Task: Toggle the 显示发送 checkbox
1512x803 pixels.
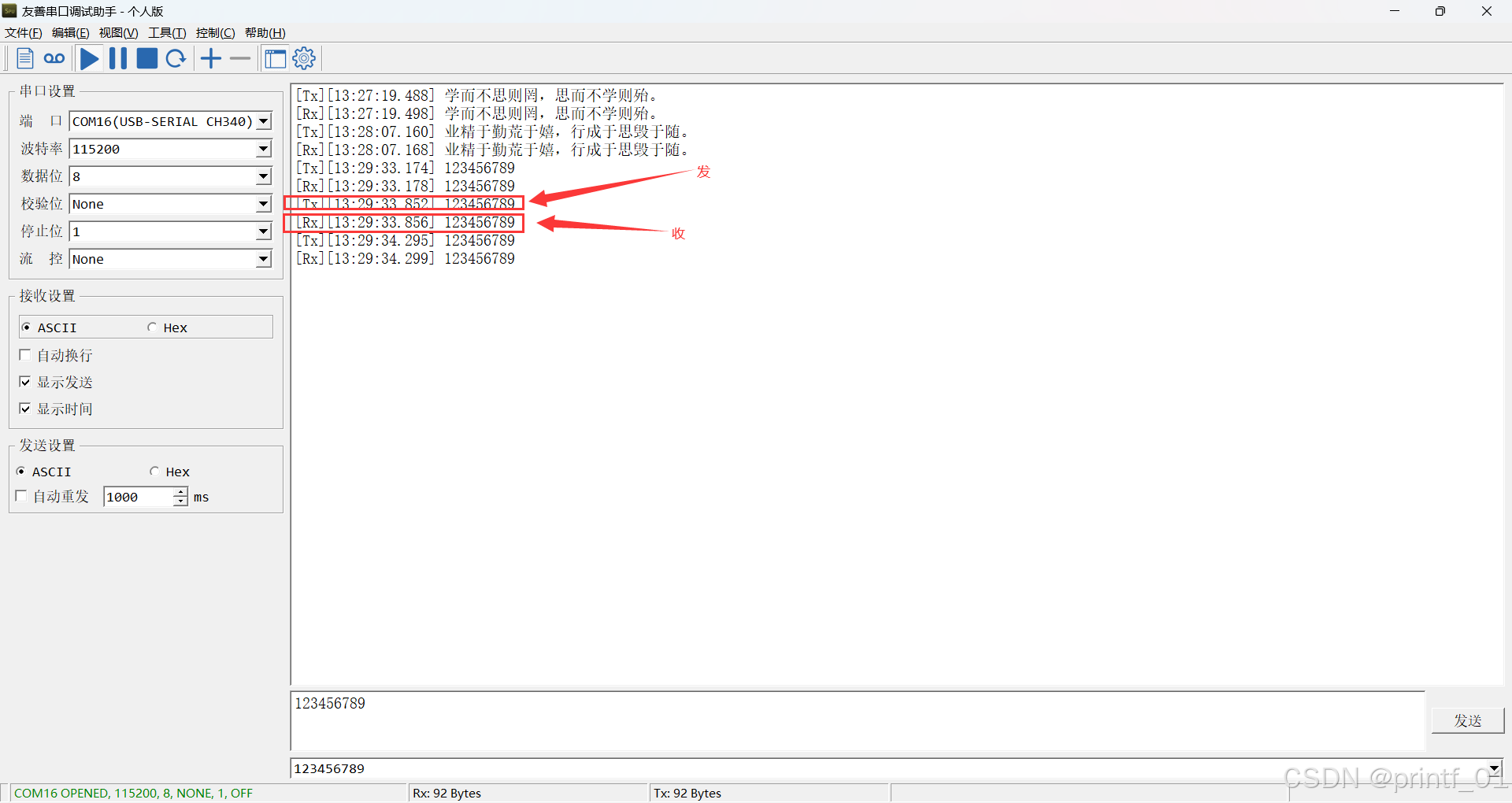Action: [x=25, y=382]
